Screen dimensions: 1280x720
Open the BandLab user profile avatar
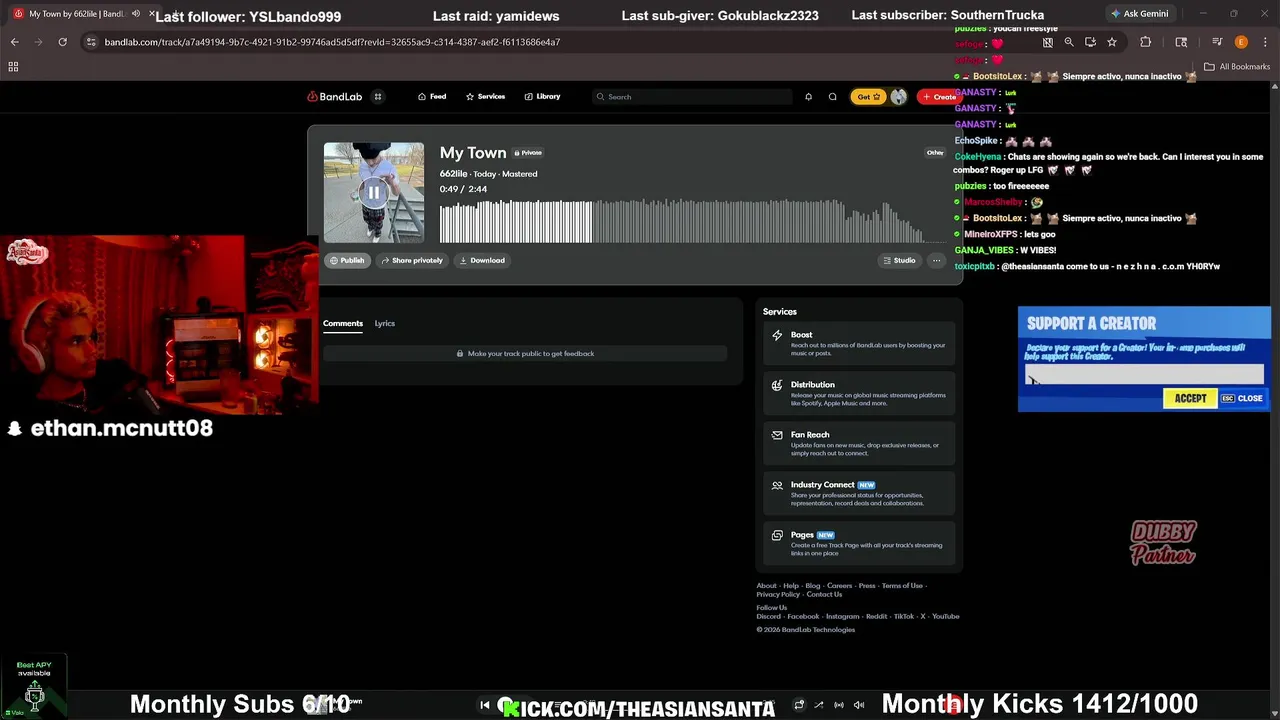click(898, 97)
